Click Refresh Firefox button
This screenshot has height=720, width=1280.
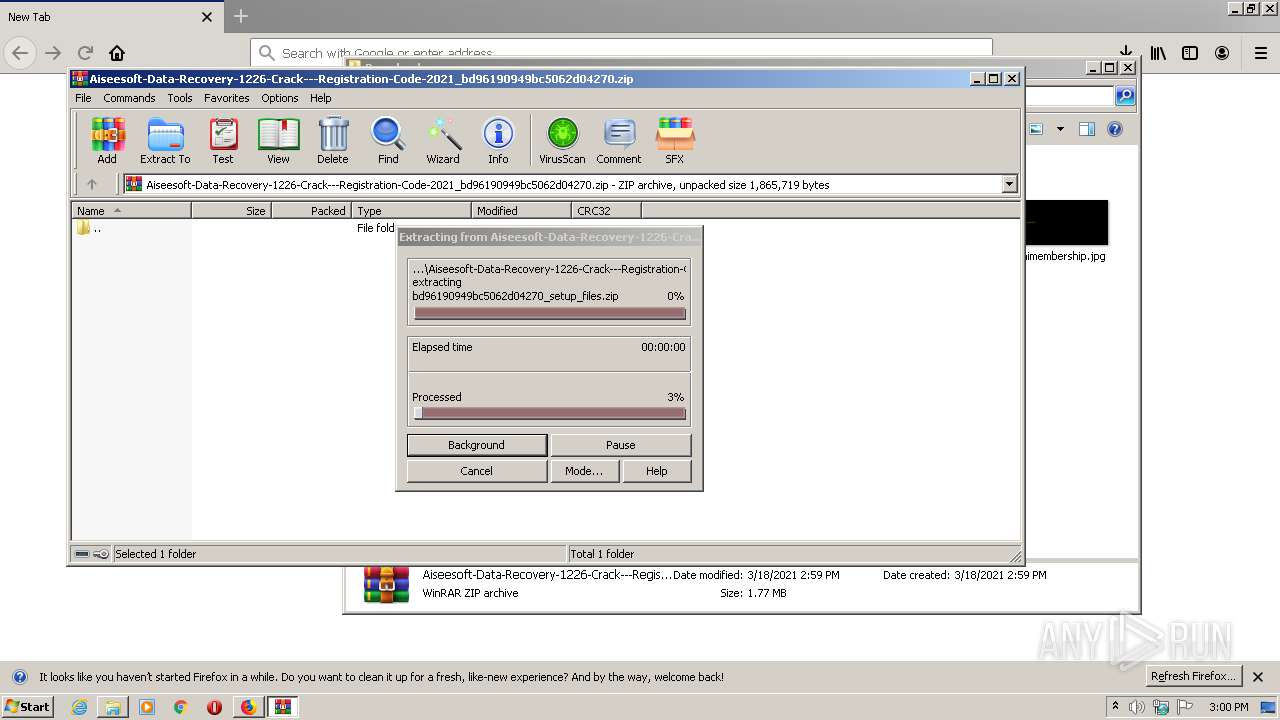pyautogui.click(x=1193, y=676)
